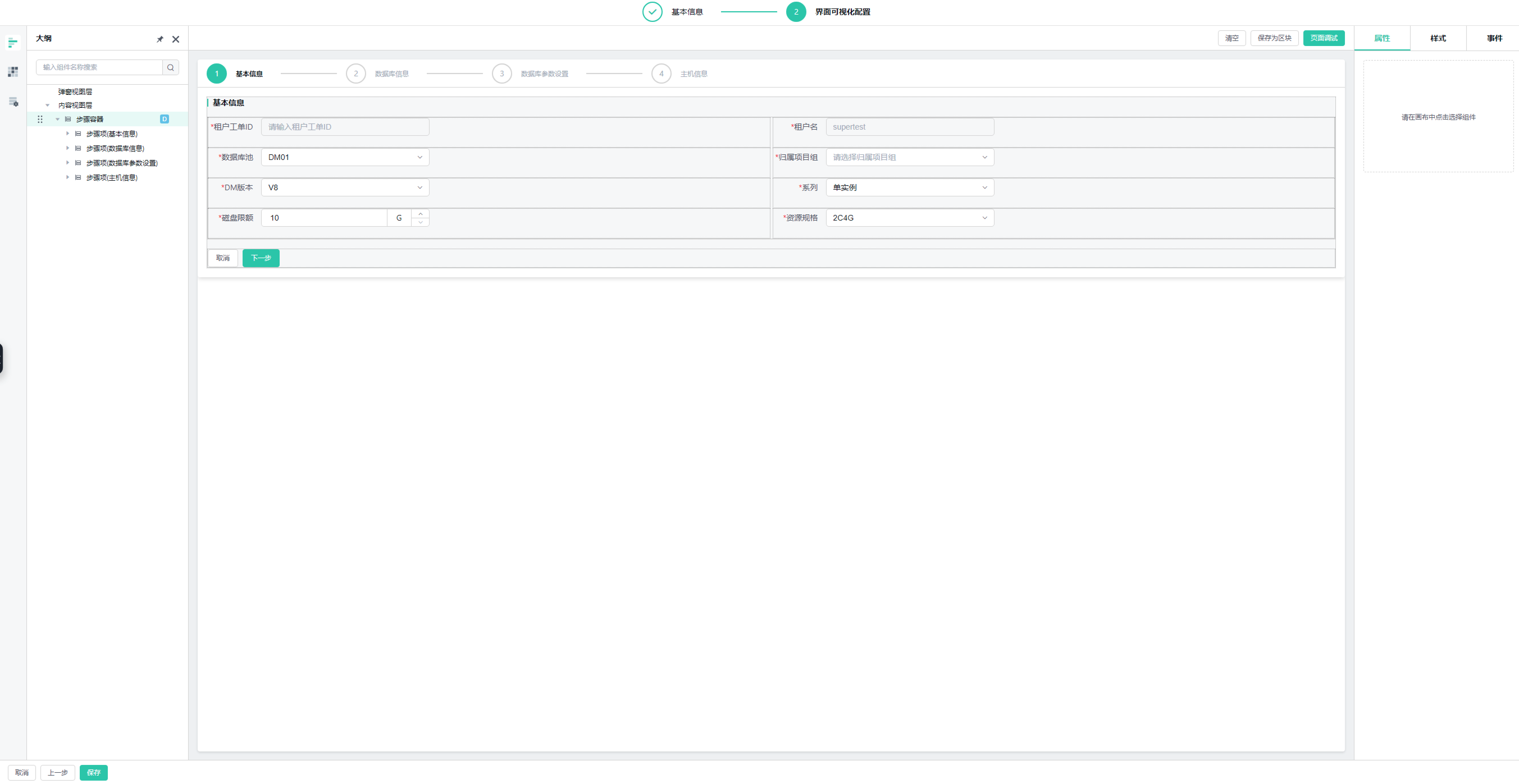
Task: Open the outline tree sidebar icon
Action: 12,42
